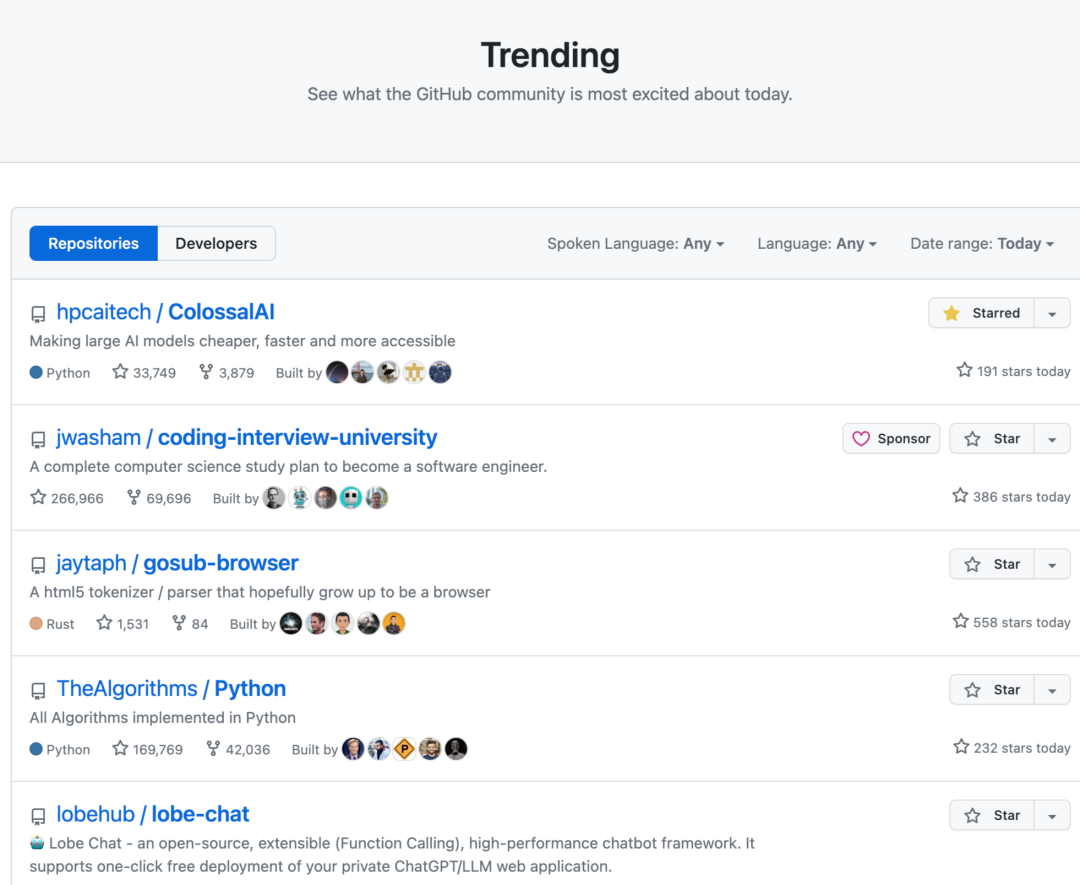Click the repository icon beside lobehub / lobe-chat
The width and height of the screenshot is (1080, 885).
coord(38,816)
